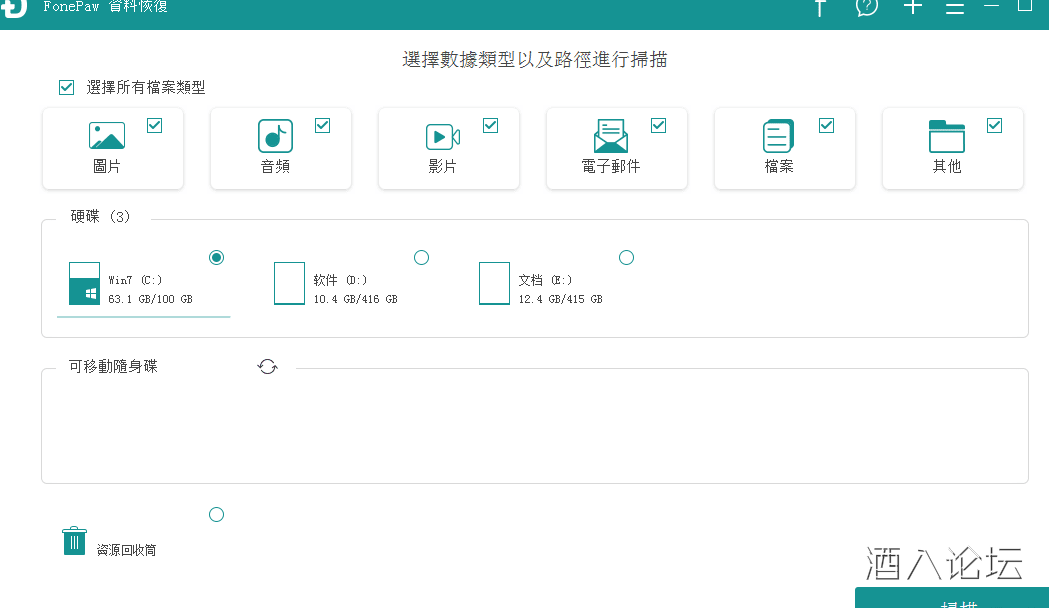Open the hamburger menu in title bar
This screenshot has height=608, width=1049.
(x=955, y=8)
